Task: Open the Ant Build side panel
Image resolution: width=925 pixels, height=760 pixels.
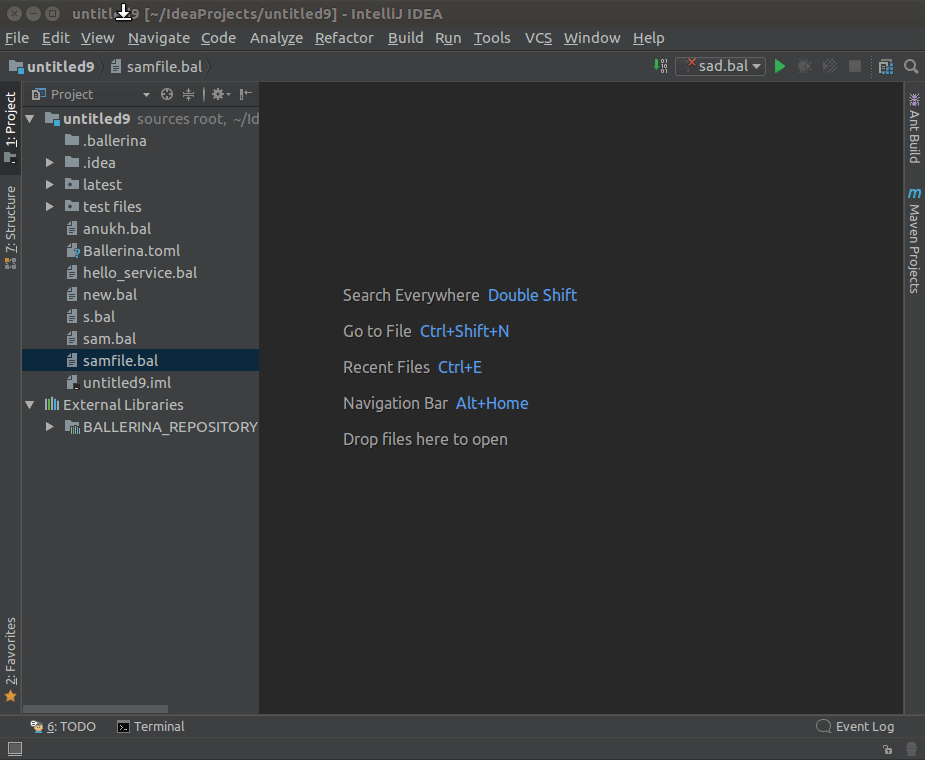Action: [914, 128]
